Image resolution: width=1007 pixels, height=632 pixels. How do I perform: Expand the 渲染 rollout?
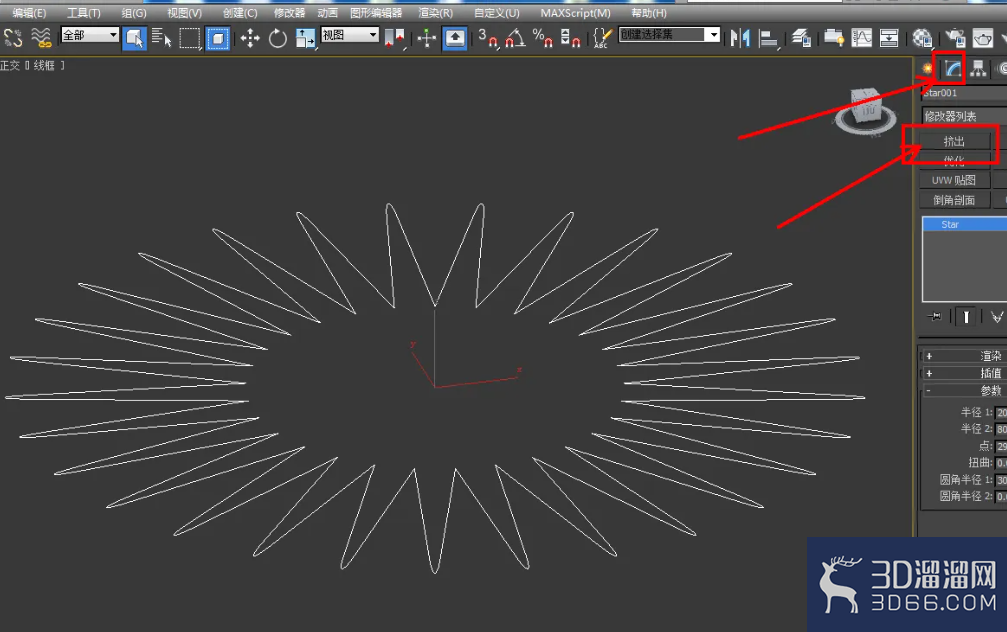pos(963,356)
